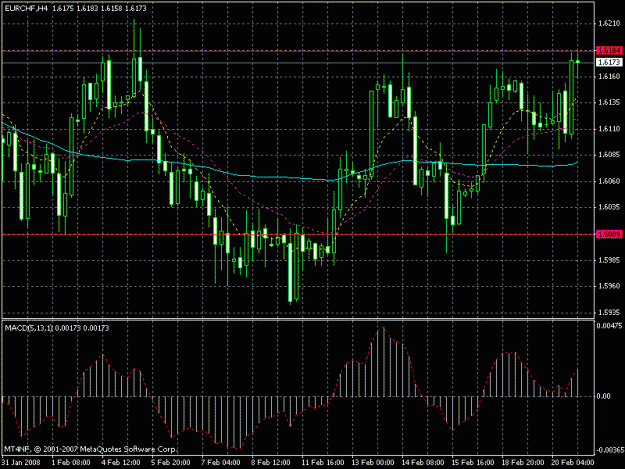Image resolution: width=625 pixels, height=469 pixels.
Task: Click the 1.6135 price scale value
Action: 609,102
